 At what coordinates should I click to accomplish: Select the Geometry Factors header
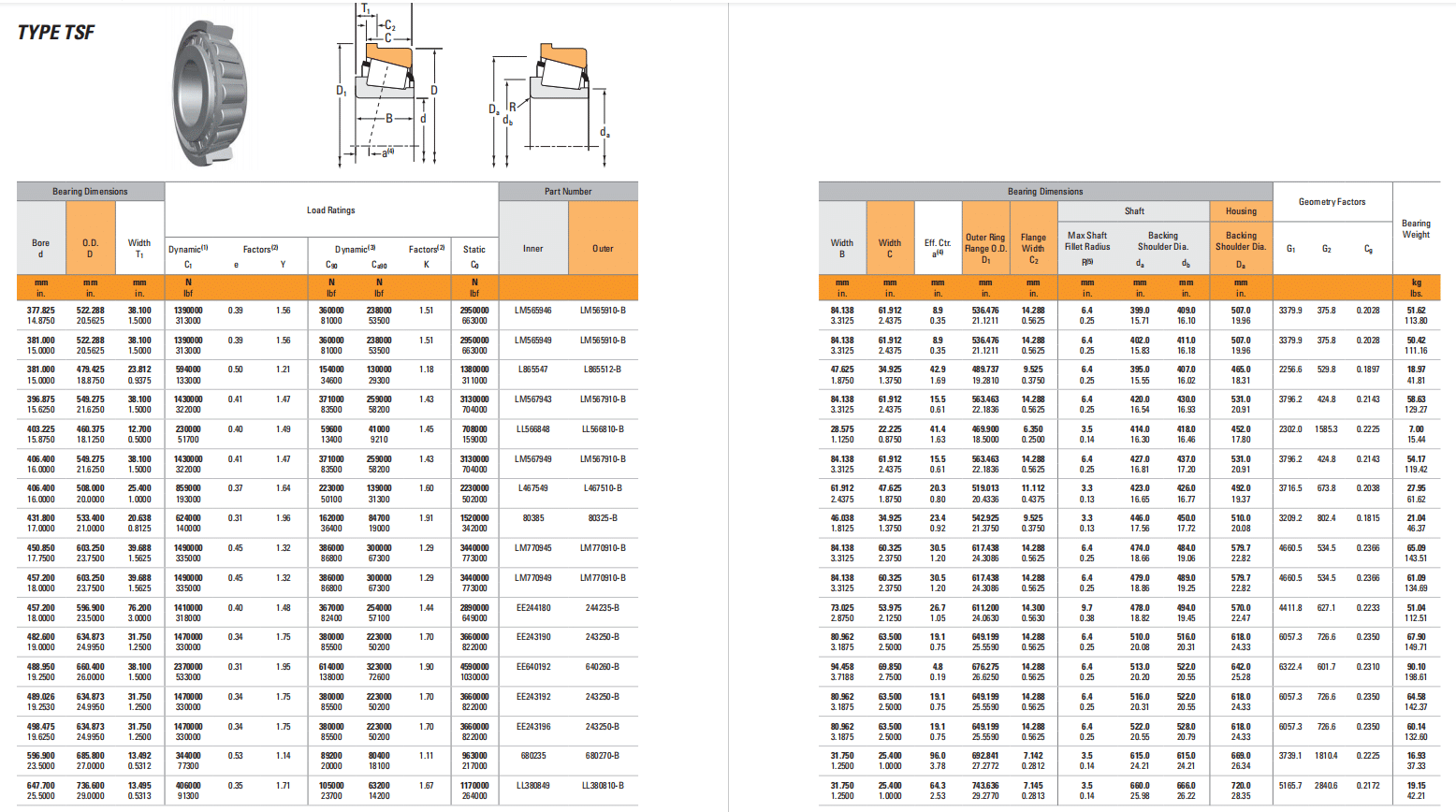point(1332,202)
